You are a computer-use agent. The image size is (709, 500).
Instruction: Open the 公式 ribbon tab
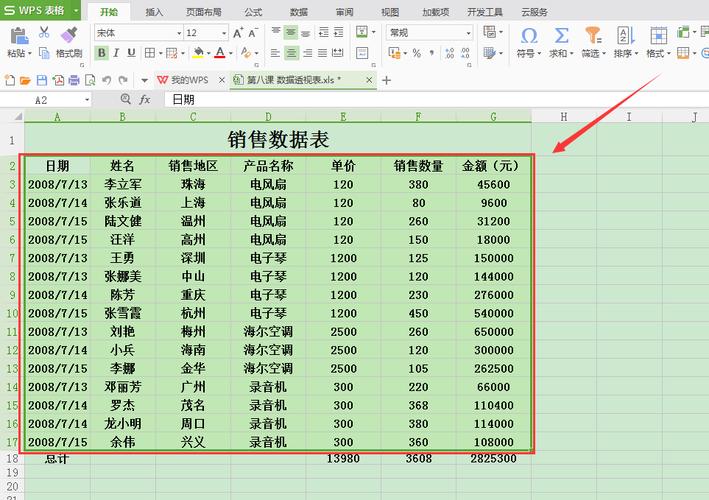[253, 12]
